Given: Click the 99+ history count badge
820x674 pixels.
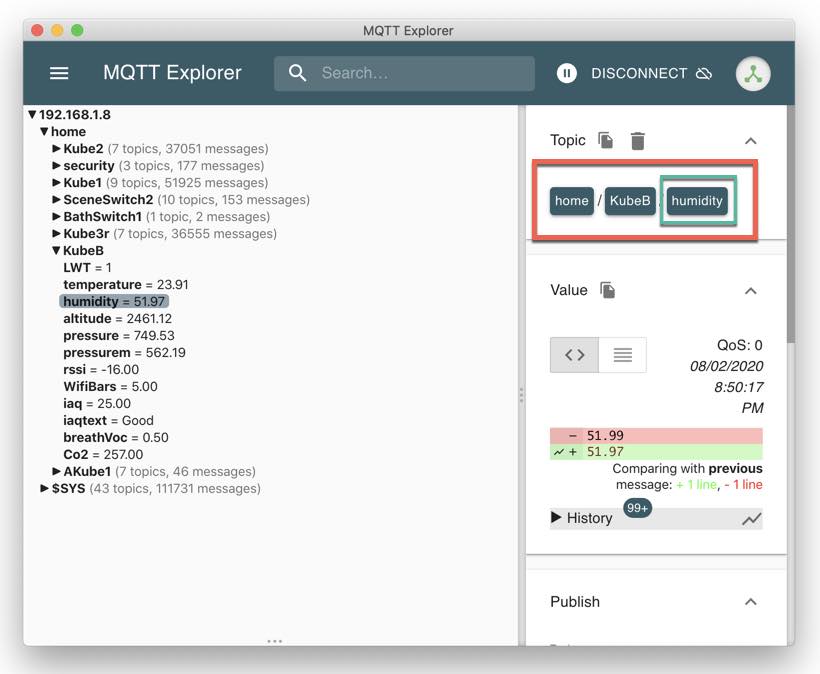Looking at the screenshot, I should 637,508.
